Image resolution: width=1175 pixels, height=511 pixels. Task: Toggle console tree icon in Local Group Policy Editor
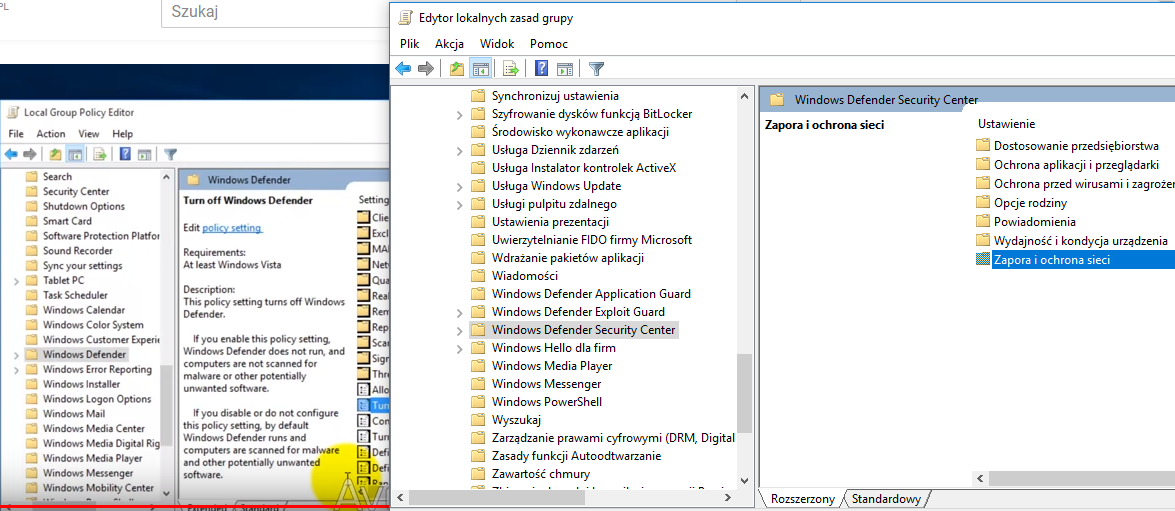click(74, 154)
